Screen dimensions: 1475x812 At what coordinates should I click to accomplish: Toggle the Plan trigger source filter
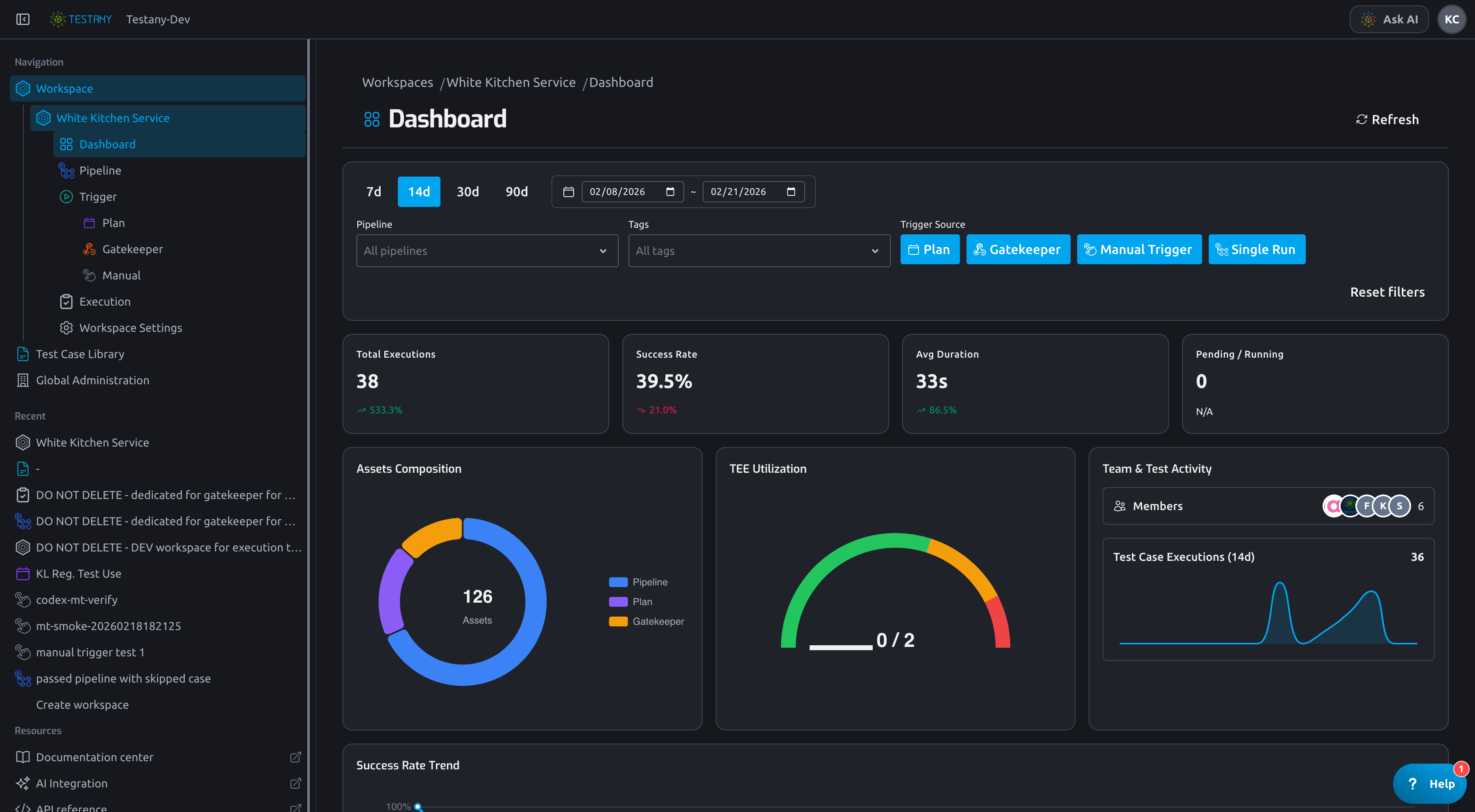click(929, 249)
